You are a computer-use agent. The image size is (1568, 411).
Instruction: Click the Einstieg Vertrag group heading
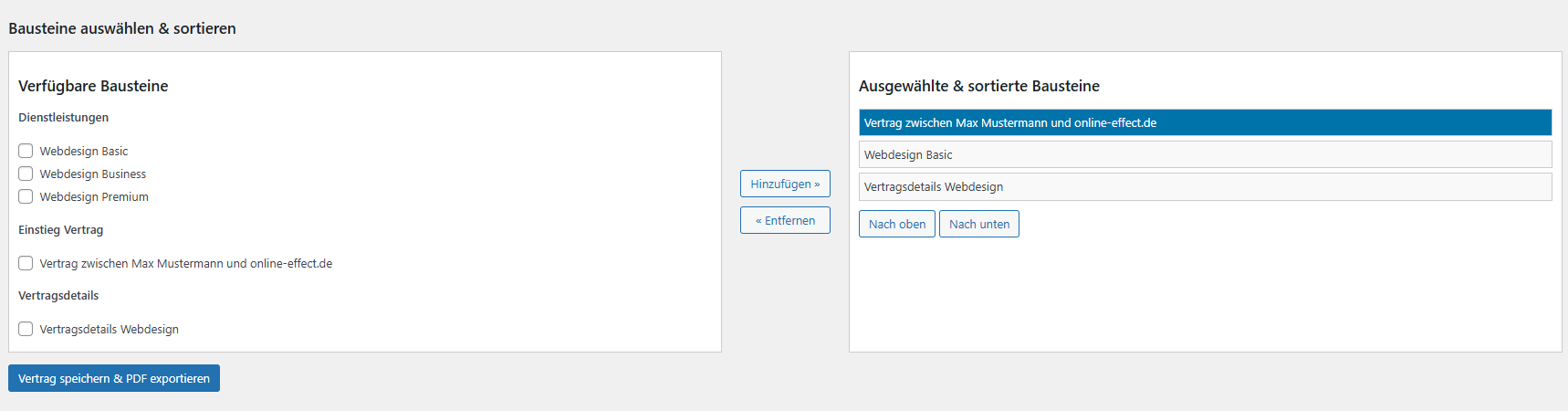[60, 230]
